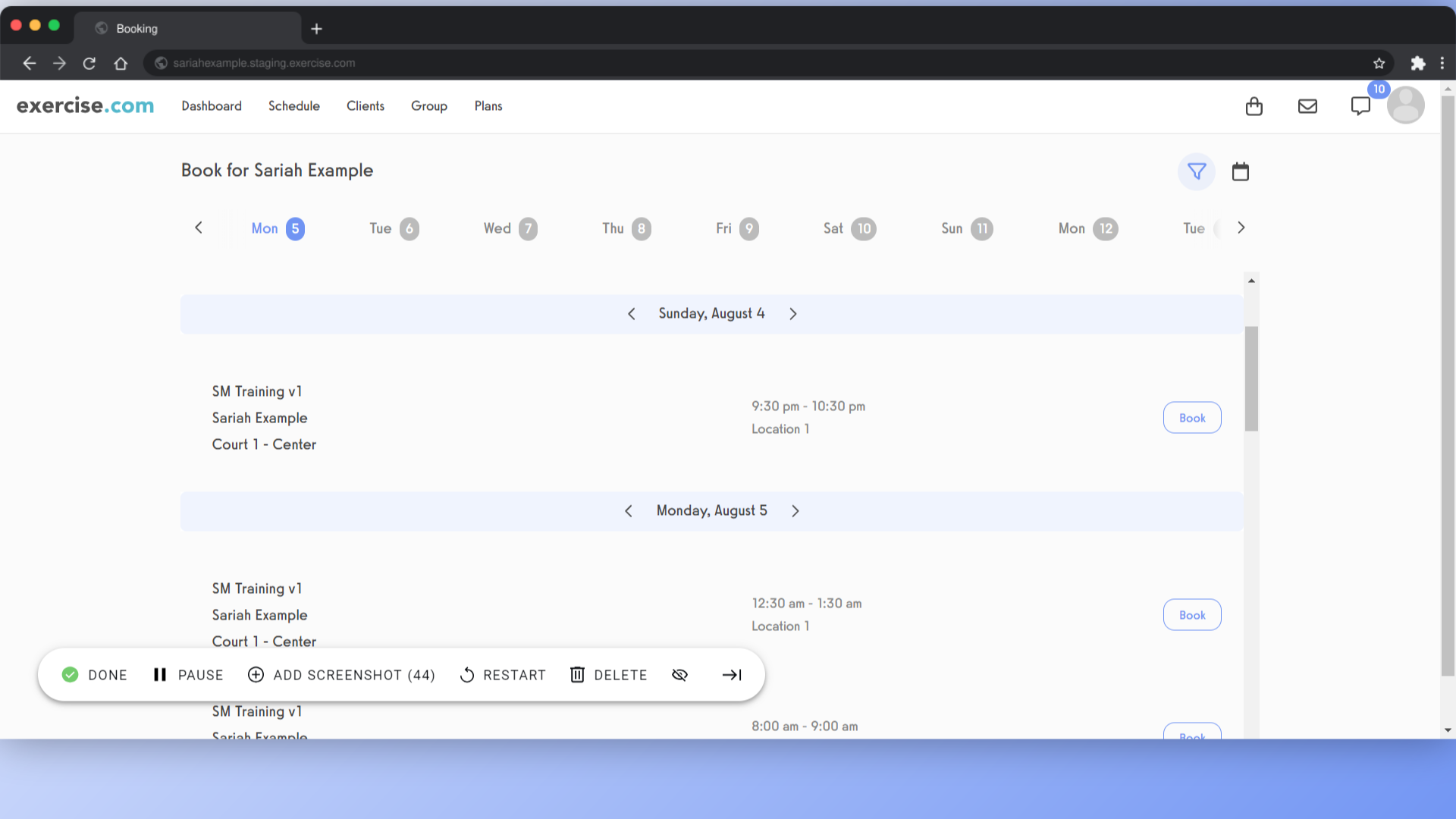Go to day before Monday, August 5
Screen dimensions: 1456x819
coord(629,511)
